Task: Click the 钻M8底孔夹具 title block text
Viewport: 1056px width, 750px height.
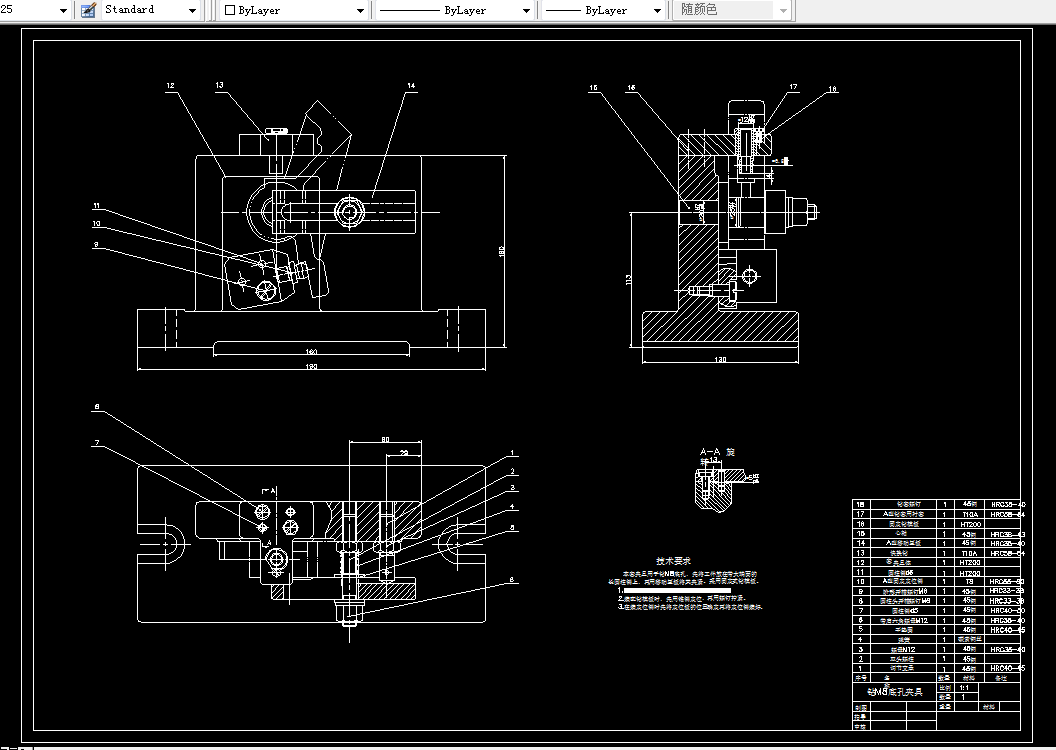Action: coord(894,691)
